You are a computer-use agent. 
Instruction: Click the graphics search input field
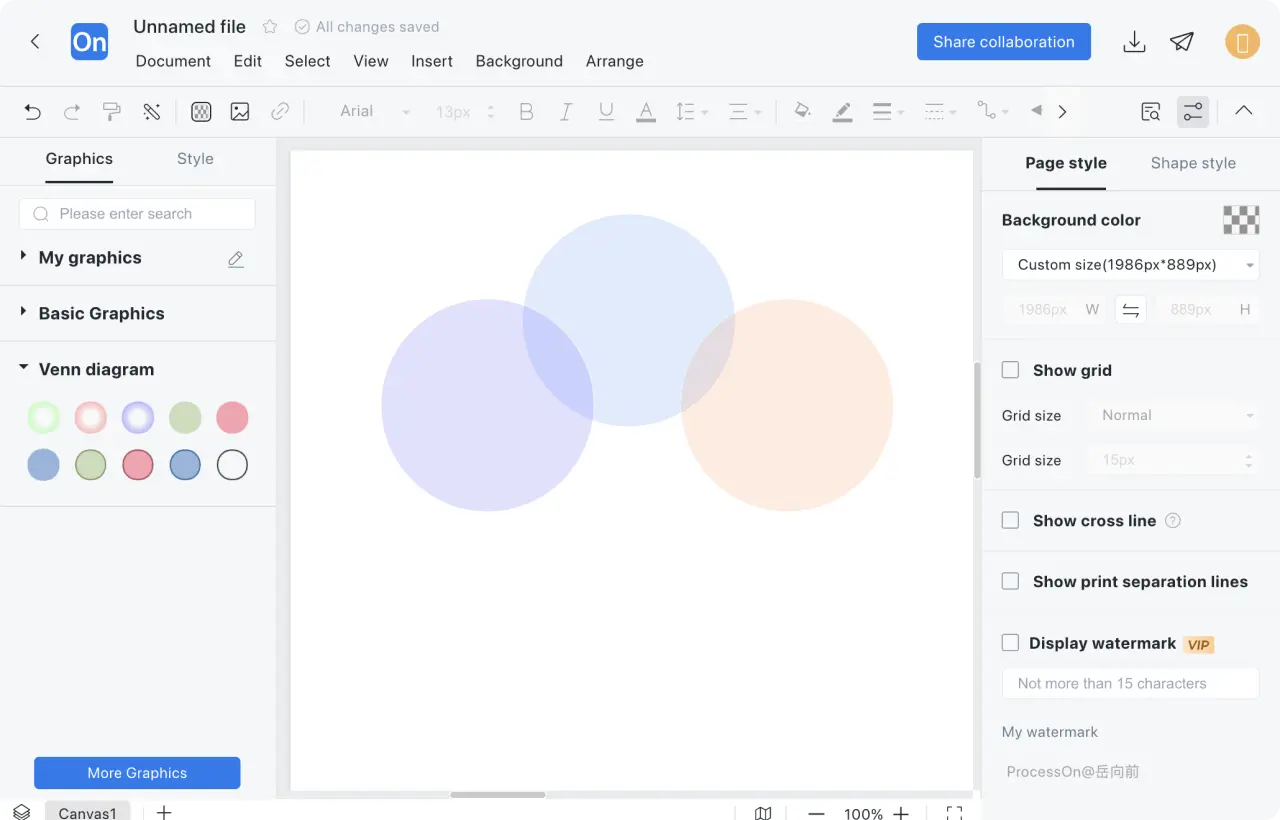click(137, 214)
